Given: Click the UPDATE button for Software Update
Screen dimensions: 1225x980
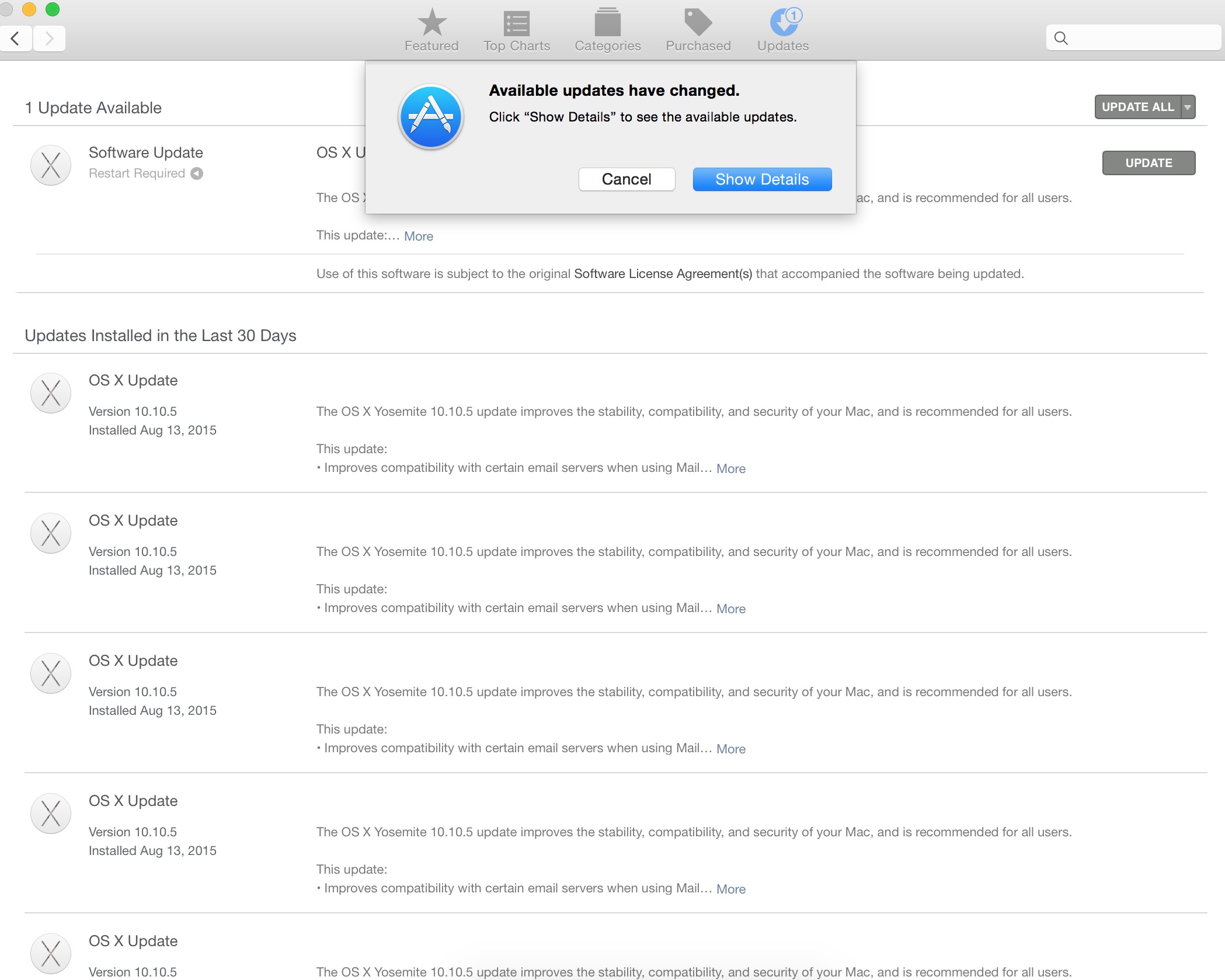Looking at the screenshot, I should coord(1148,163).
